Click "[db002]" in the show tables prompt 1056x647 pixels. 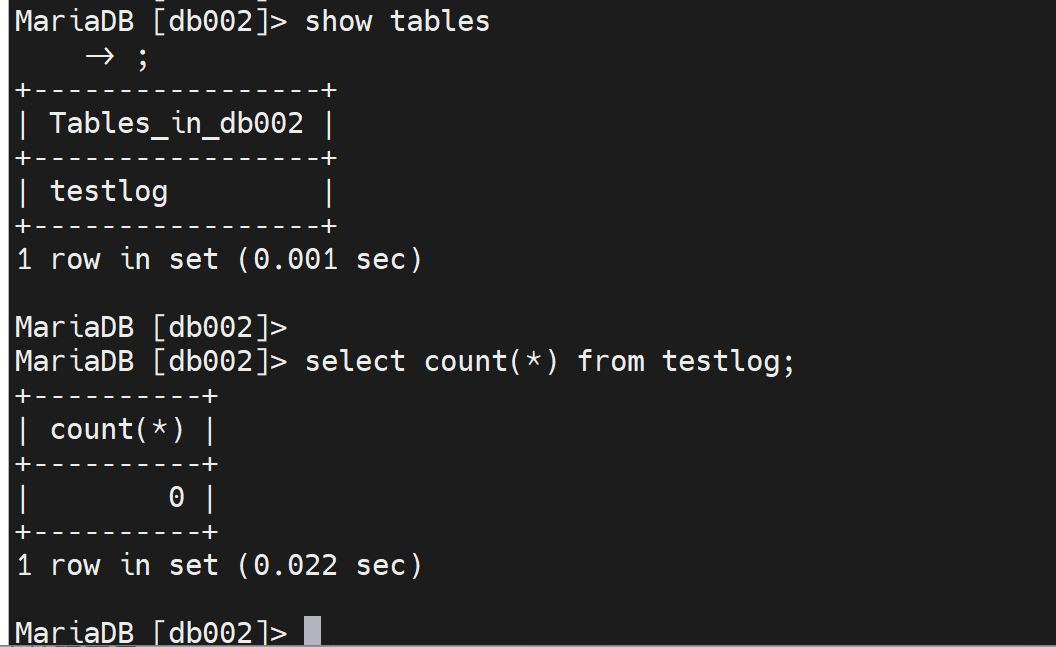click(x=211, y=21)
